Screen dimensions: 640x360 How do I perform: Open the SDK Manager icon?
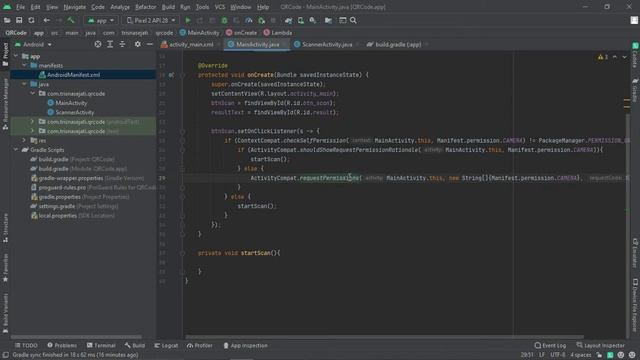pyautogui.click(x=313, y=20)
